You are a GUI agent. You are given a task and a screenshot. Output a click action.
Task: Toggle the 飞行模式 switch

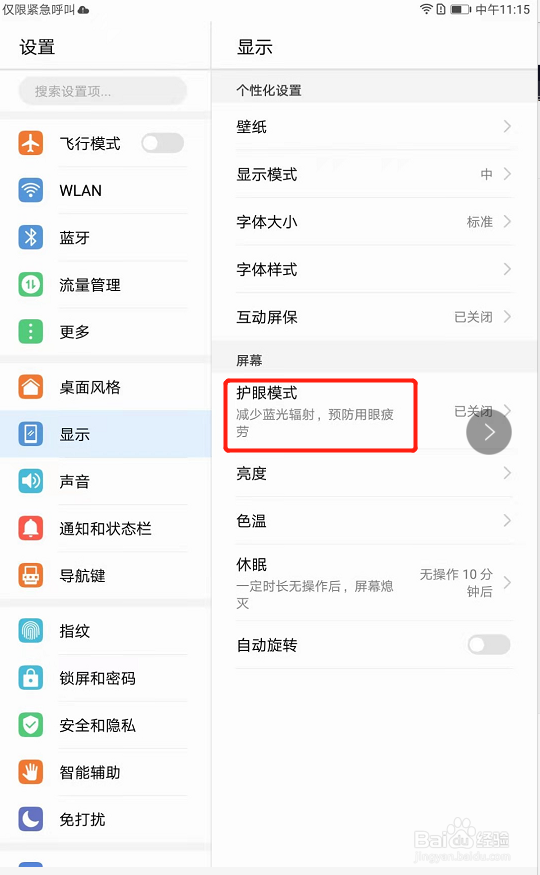(x=162, y=143)
